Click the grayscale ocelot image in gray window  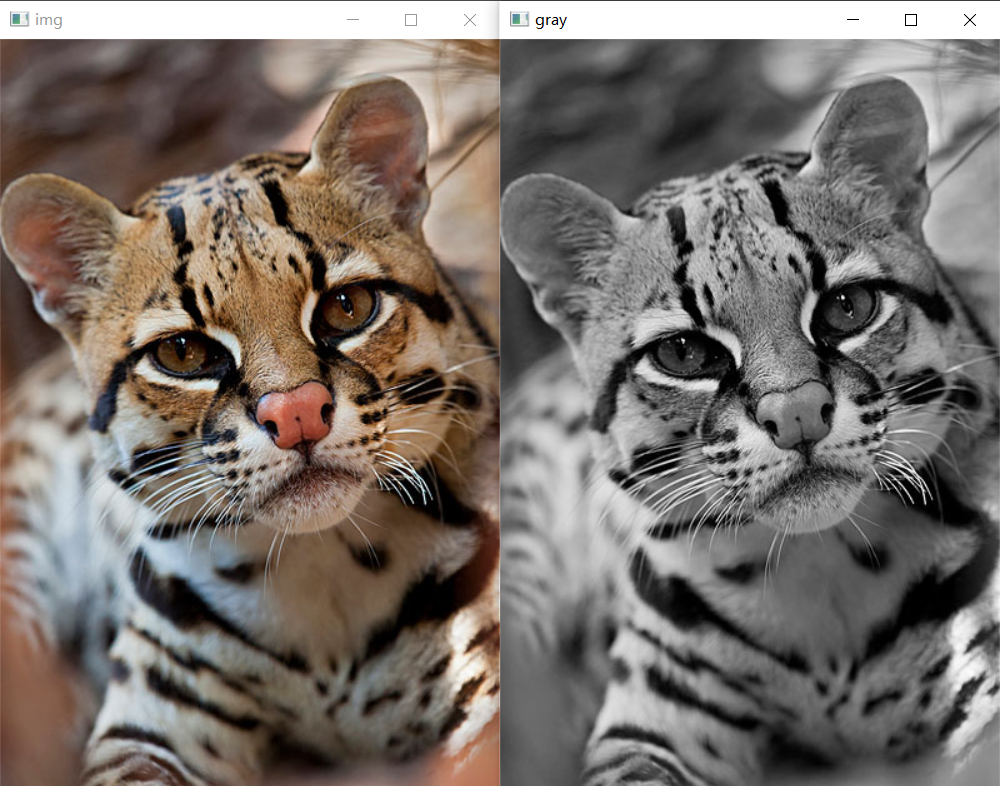click(x=750, y=412)
